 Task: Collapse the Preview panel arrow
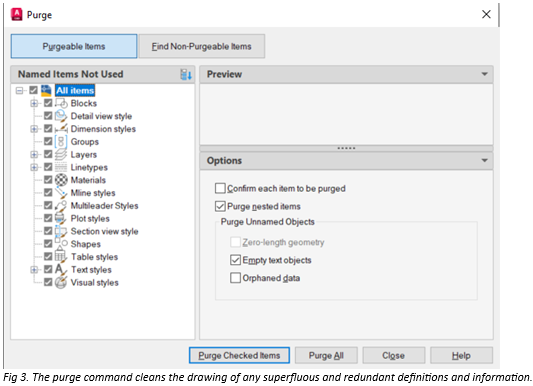484,74
